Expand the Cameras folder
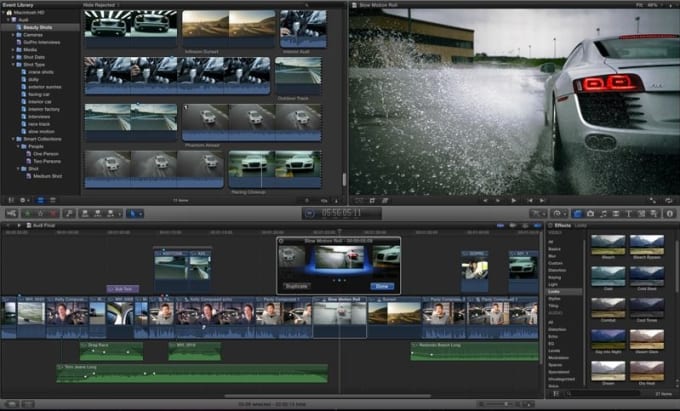 pyautogui.click(x=13, y=35)
